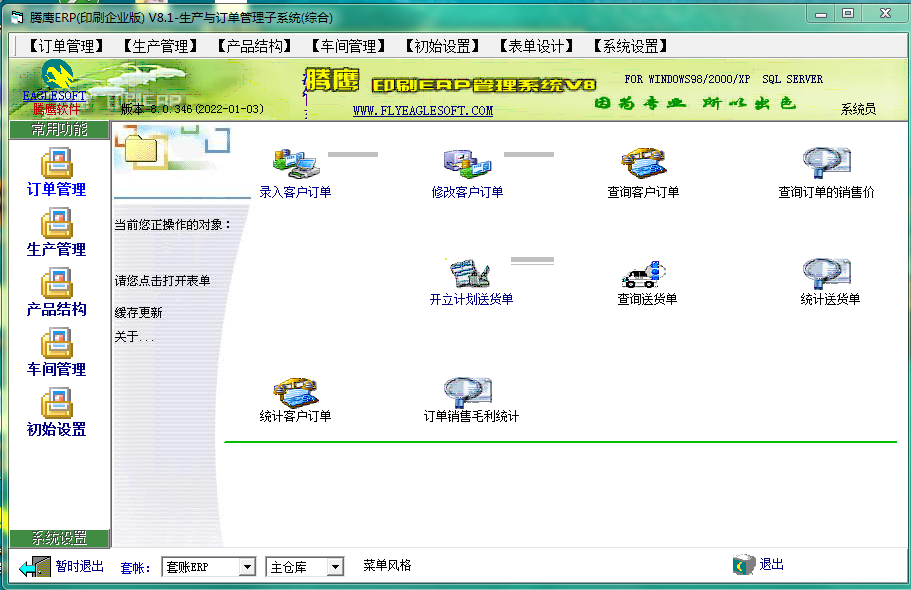The image size is (911, 590).
Task: Click 缓存更新 in the info panel
Action: [138, 313]
